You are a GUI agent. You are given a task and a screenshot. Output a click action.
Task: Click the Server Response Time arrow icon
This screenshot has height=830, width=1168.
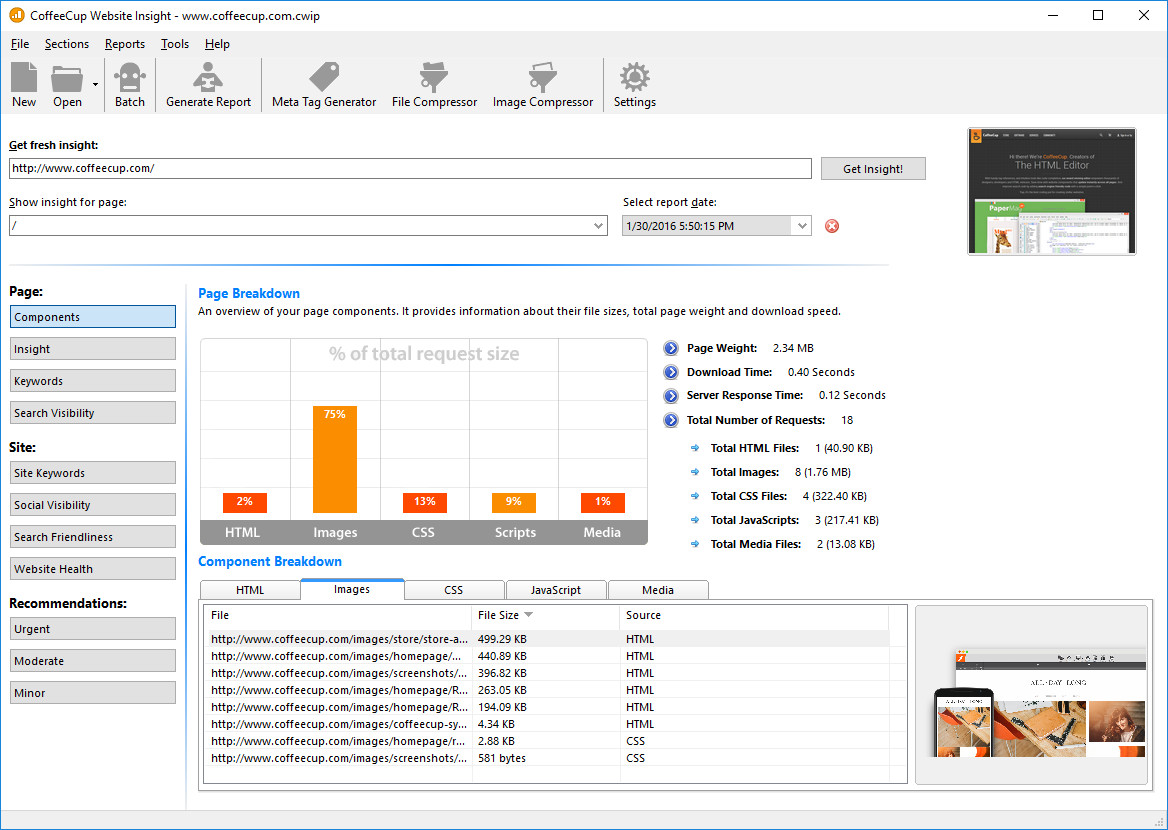[x=671, y=396]
